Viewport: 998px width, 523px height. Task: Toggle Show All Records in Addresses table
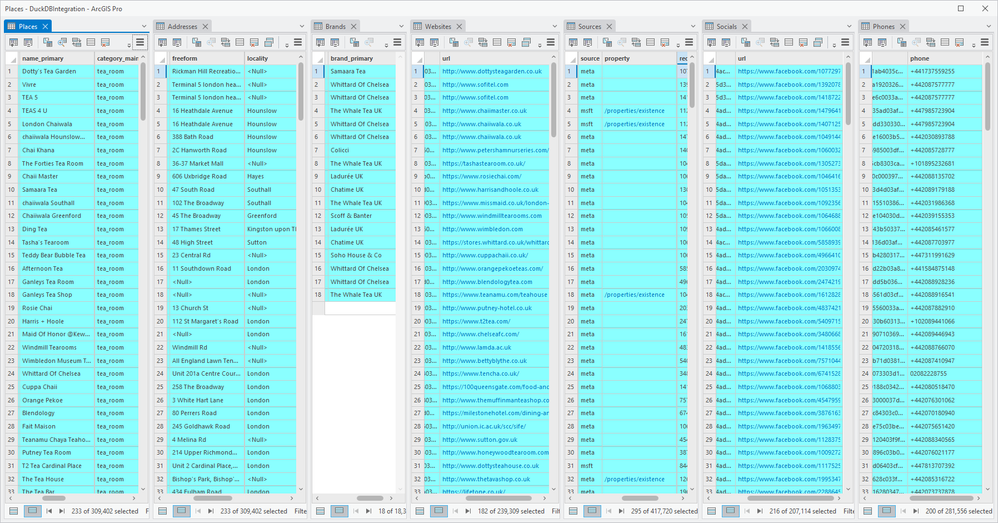[162, 511]
